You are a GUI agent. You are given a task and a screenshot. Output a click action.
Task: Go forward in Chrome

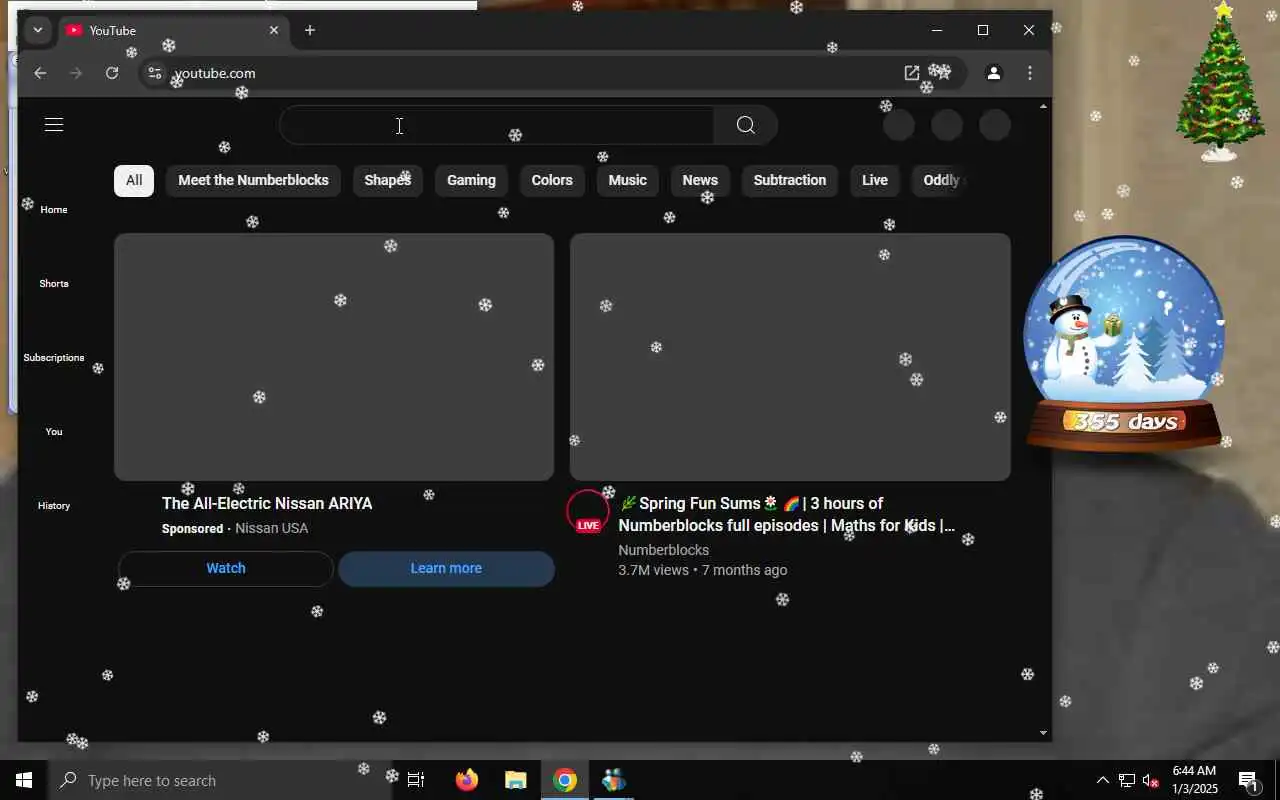point(76,73)
